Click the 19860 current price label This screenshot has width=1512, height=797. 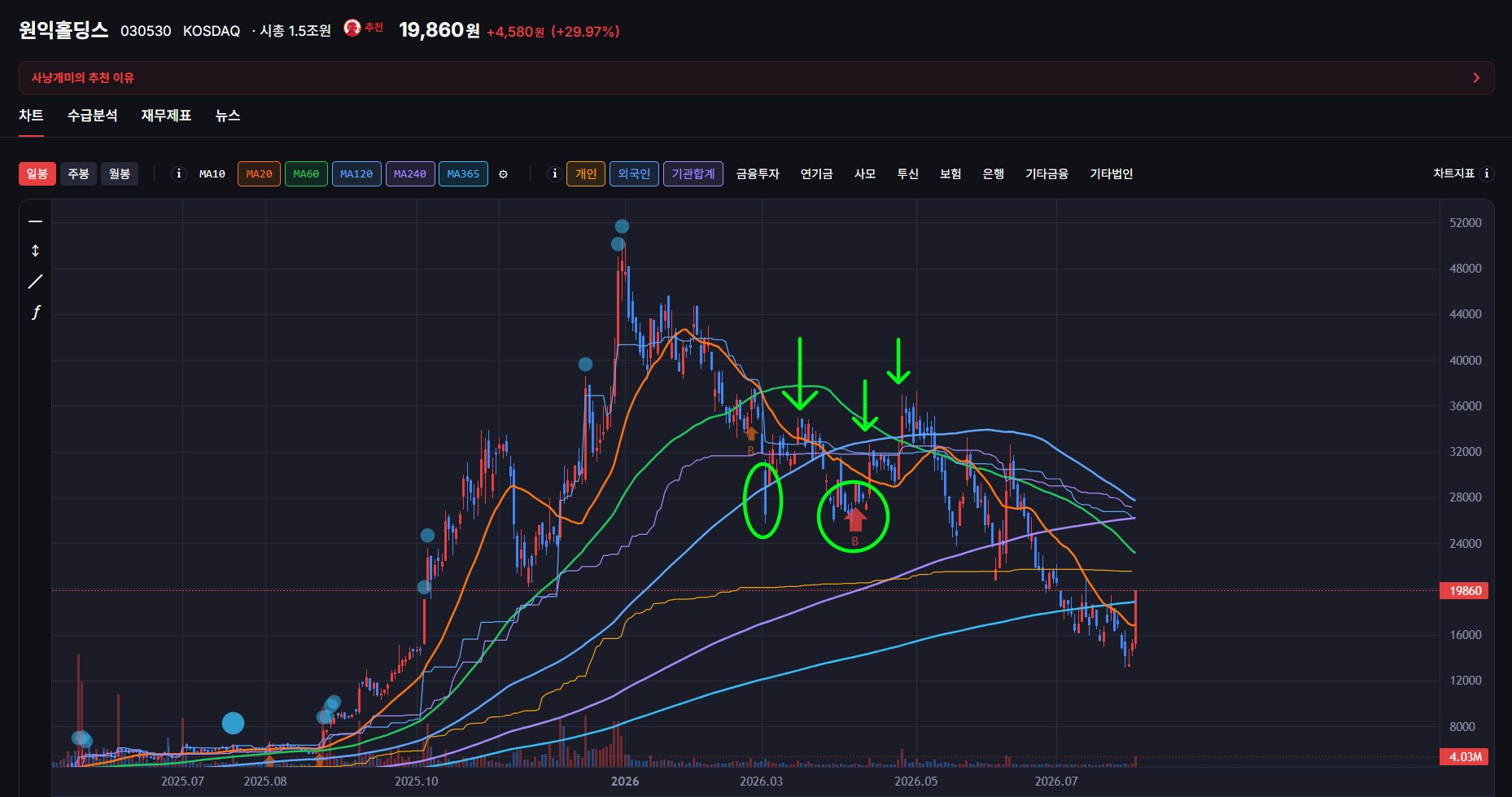1465,591
